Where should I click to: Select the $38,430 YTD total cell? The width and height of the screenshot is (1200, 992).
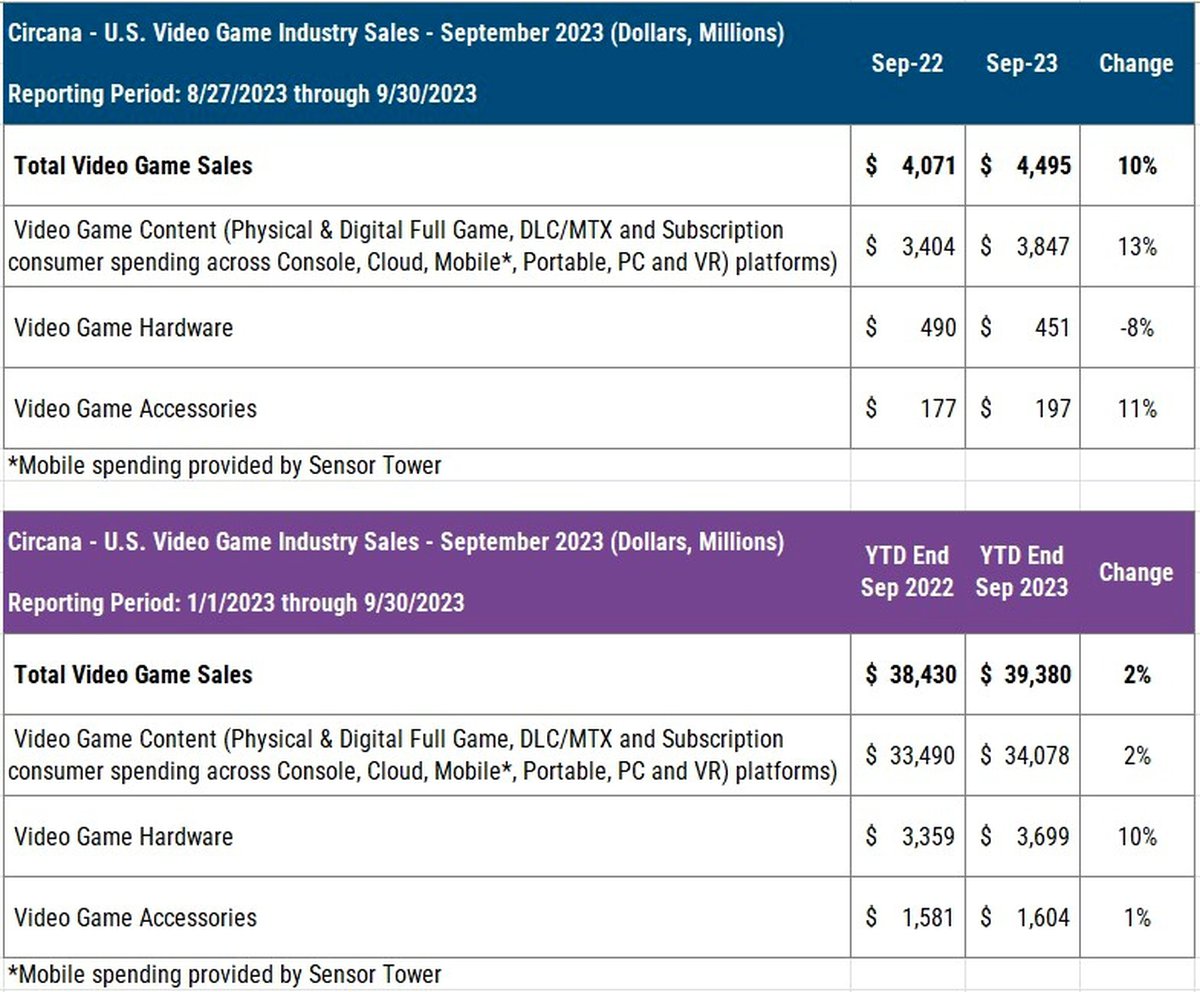(x=908, y=674)
